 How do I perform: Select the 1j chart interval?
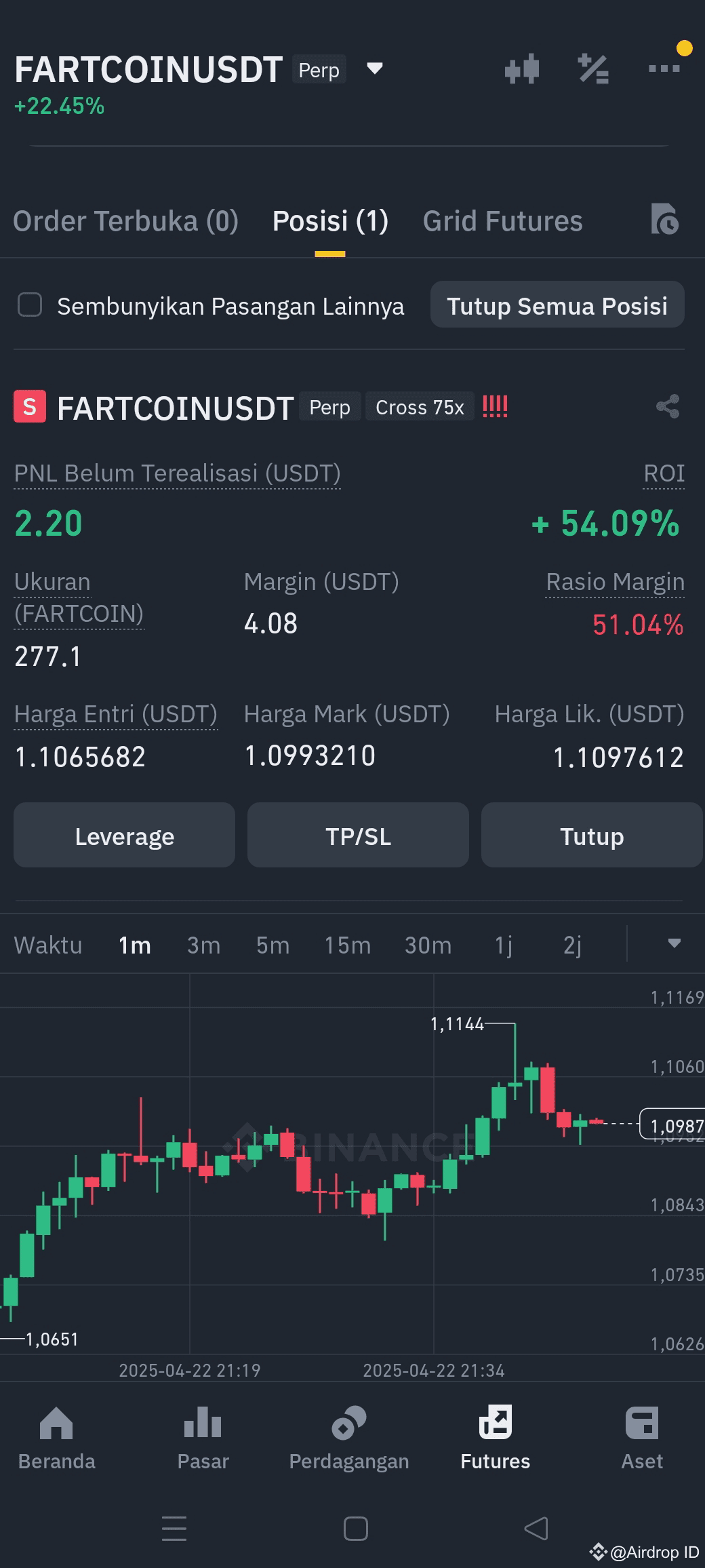[503, 945]
